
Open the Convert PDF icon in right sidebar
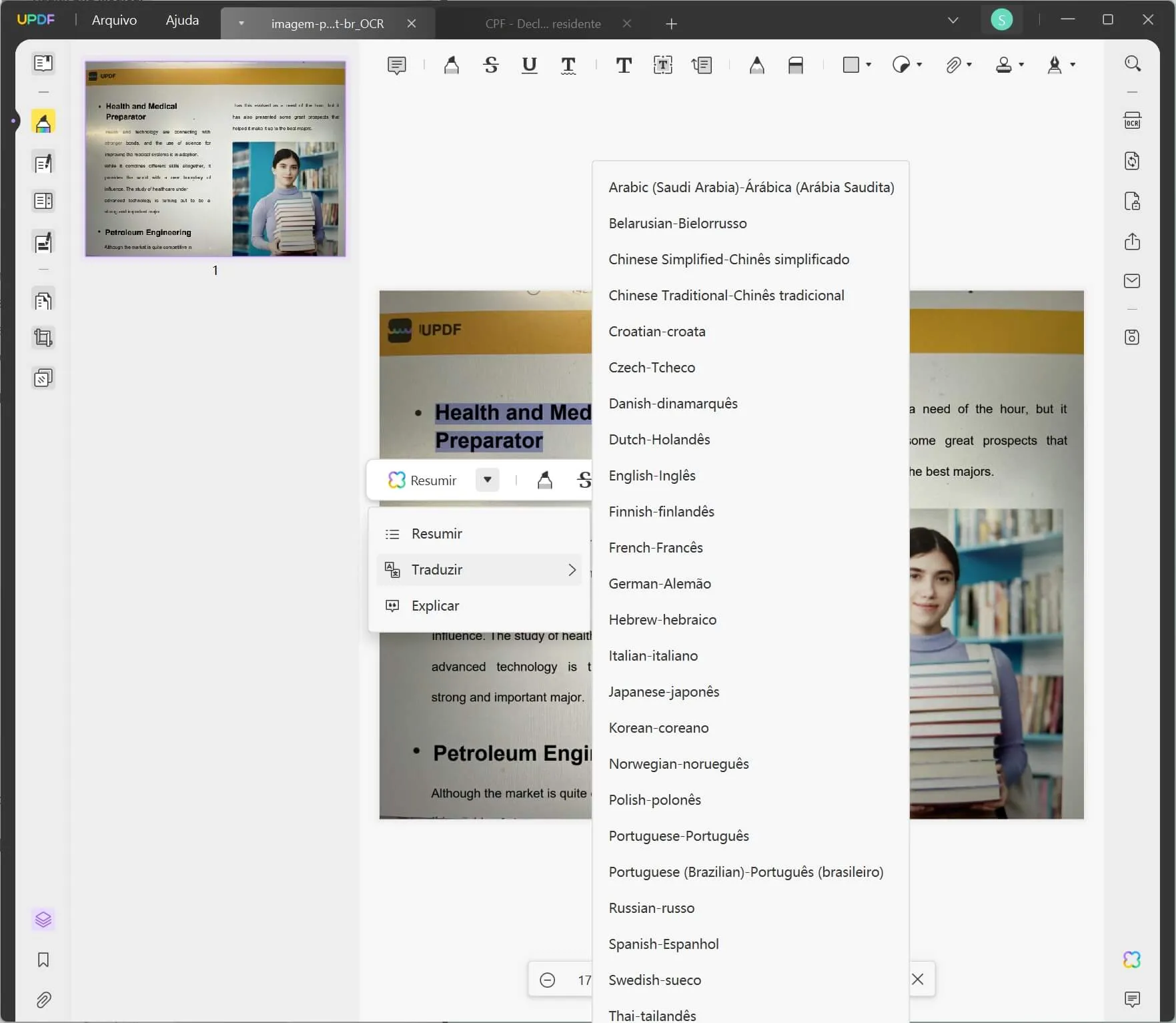1133,161
